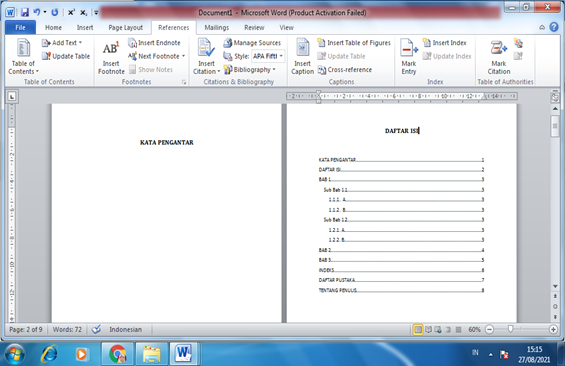Viewport: 565px width, 366px height.
Task: Click Insert Table of Figures
Action: pyautogui.click(x=354, y=43)
